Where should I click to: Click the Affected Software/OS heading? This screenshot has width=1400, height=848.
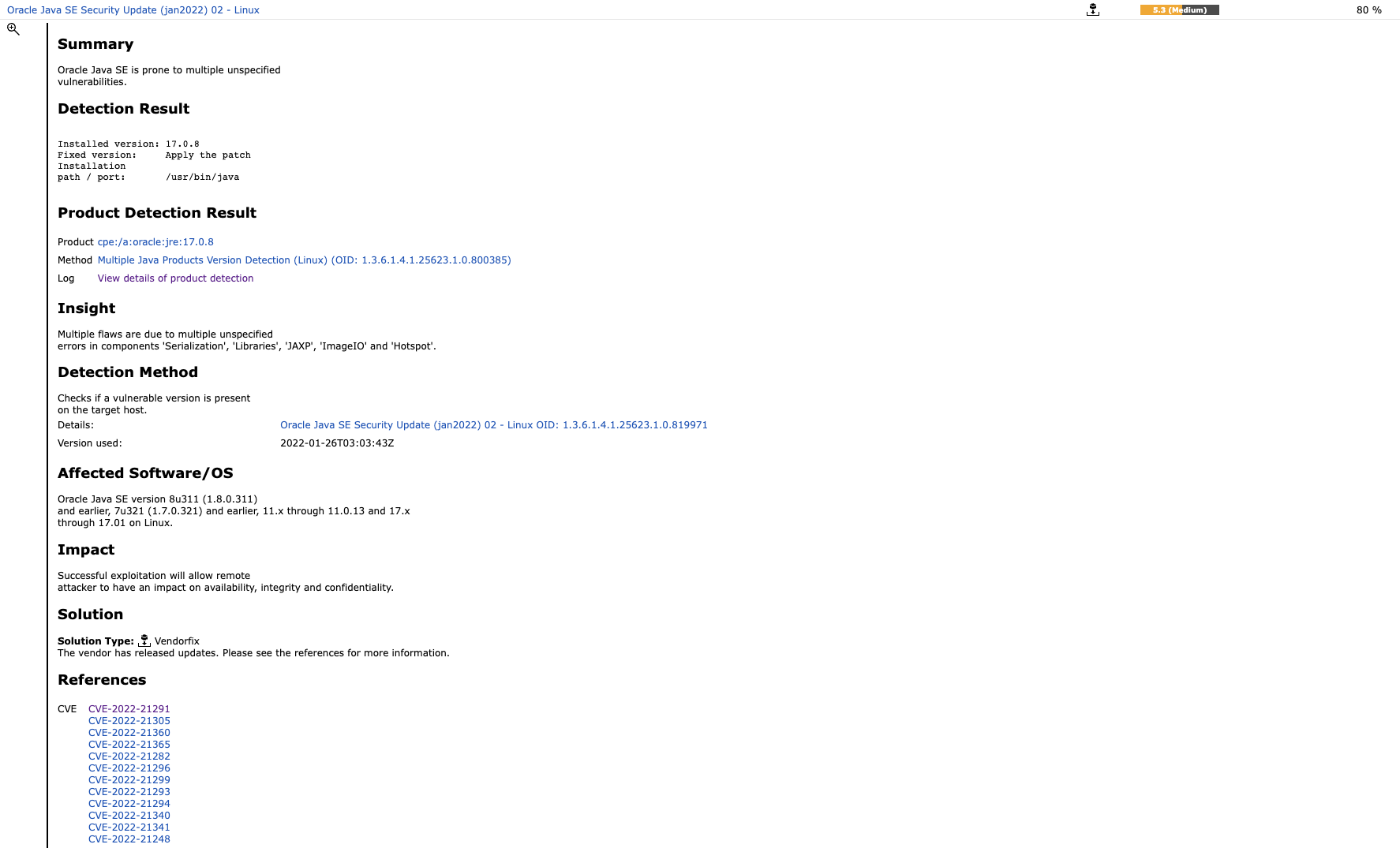point(145,473)
